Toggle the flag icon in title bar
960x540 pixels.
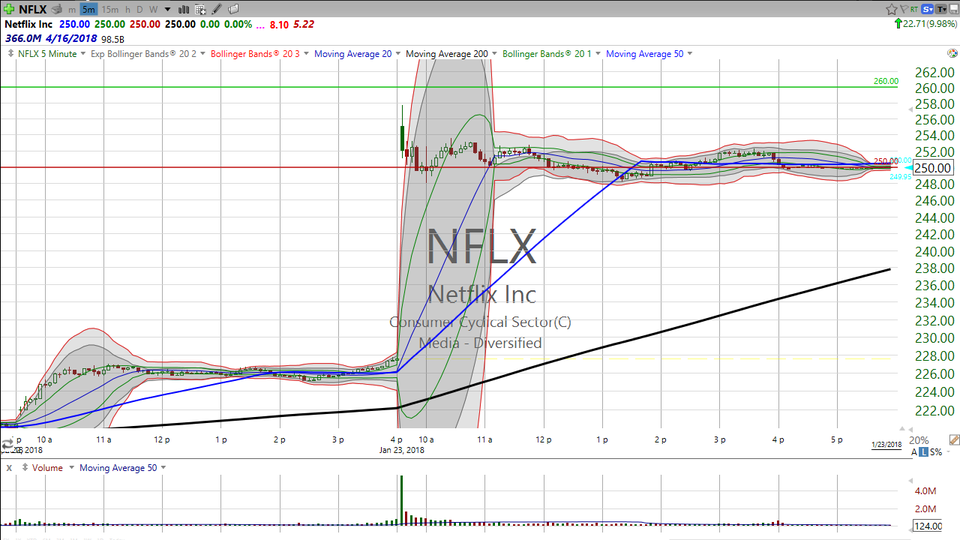coord(904,9)
